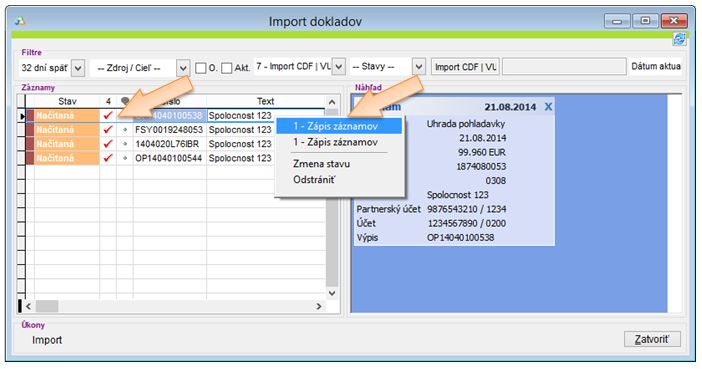Close the preview card with the blue X
The width and height of the screenshot is (702, 369).
click(x=548, y=107)
